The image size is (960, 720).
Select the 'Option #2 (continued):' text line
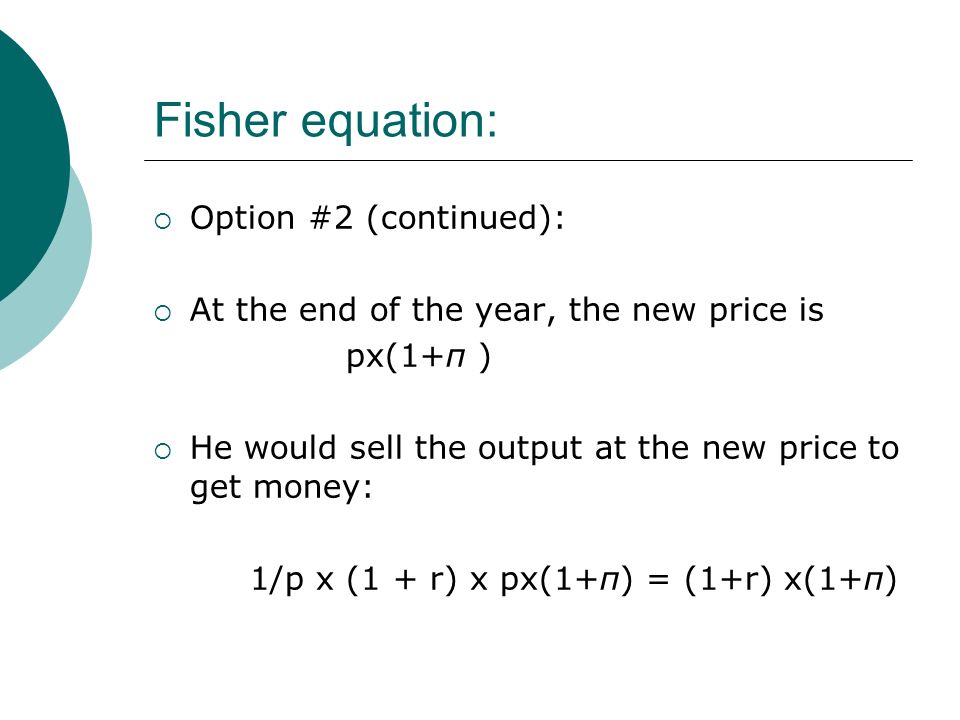coord(377,218)
